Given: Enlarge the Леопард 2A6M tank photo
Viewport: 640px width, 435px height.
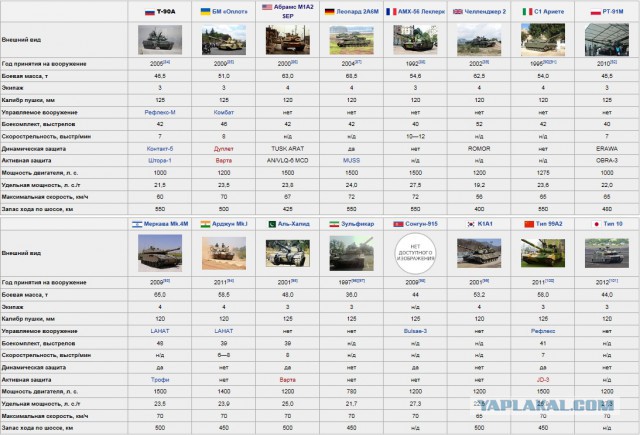Looking at the screenshot, I should coord(351,40).
